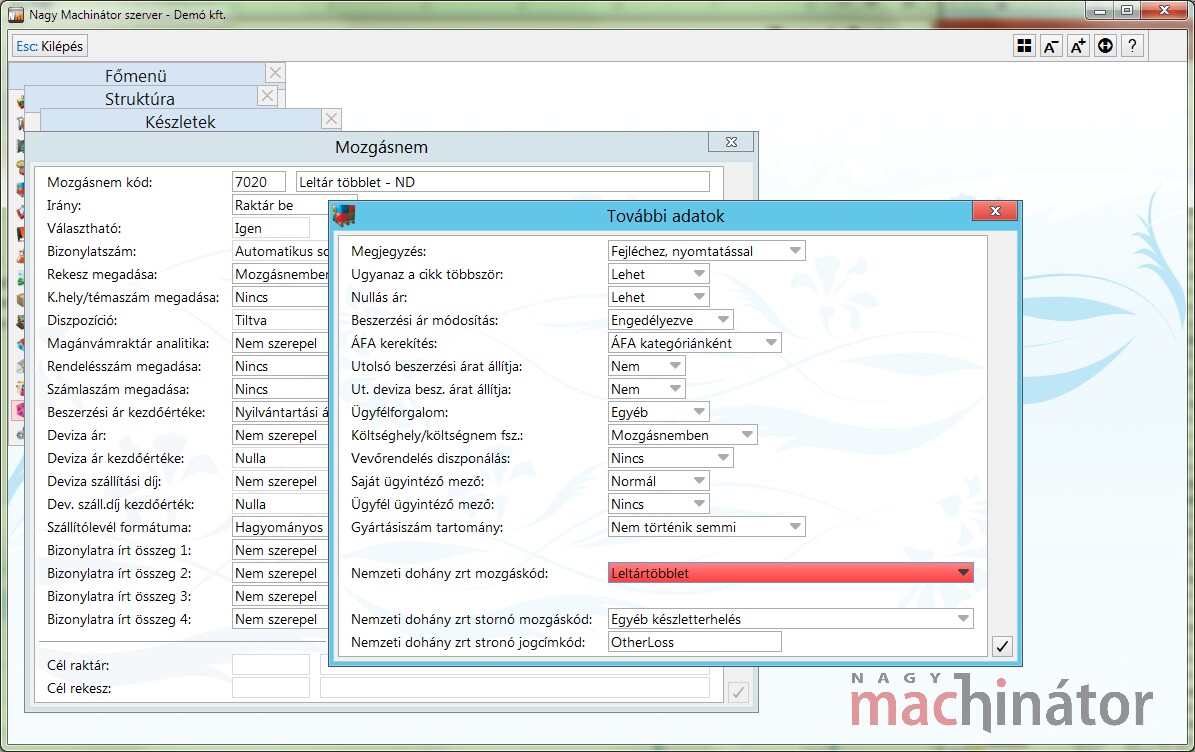This screenshot has height=752, width=1195.
Task: Click Beszerzési ár kezdőértéke field
Action: [x=280, y=412]
